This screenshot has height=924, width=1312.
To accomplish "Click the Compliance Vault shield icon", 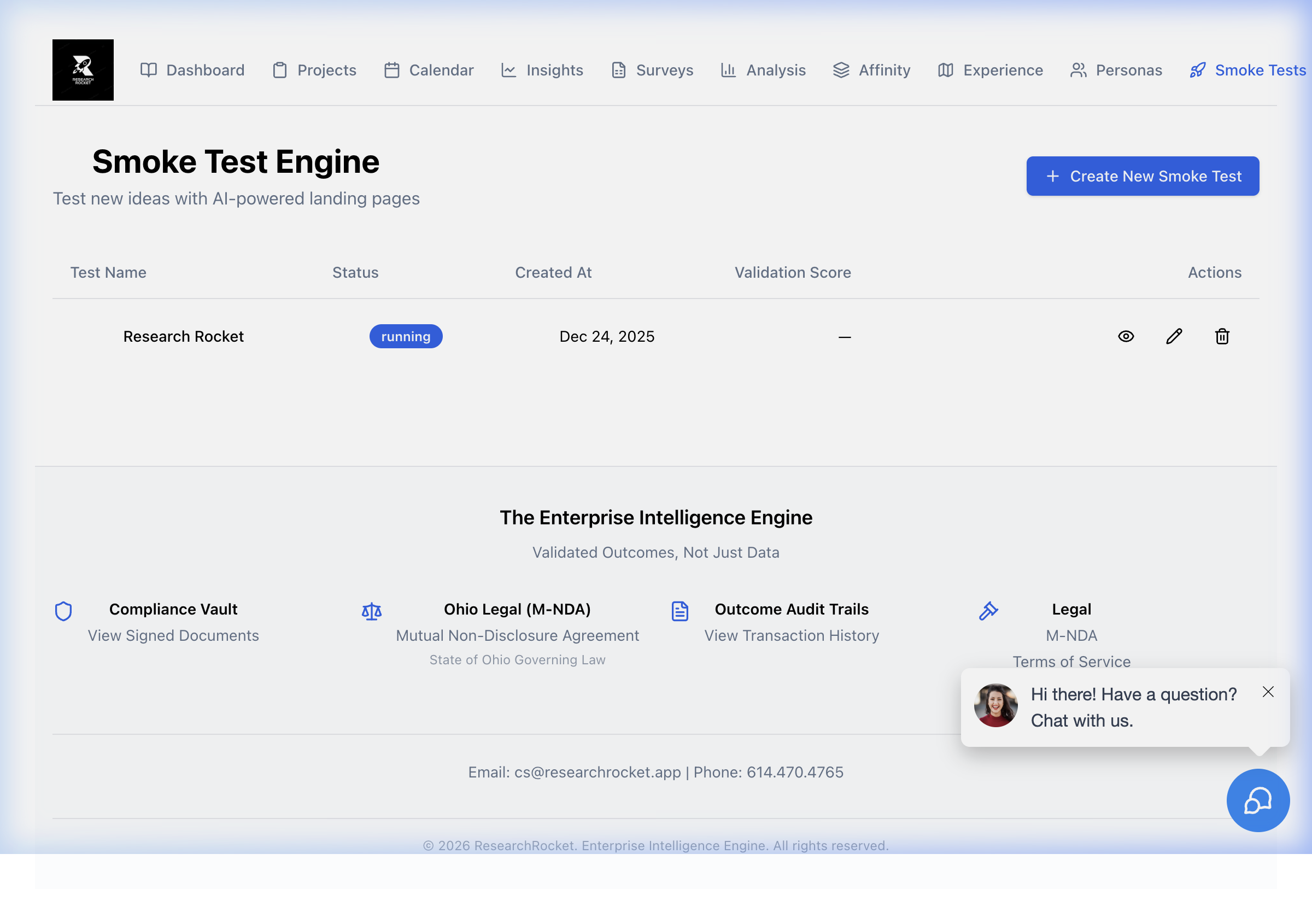I will [x=63, y=611].
